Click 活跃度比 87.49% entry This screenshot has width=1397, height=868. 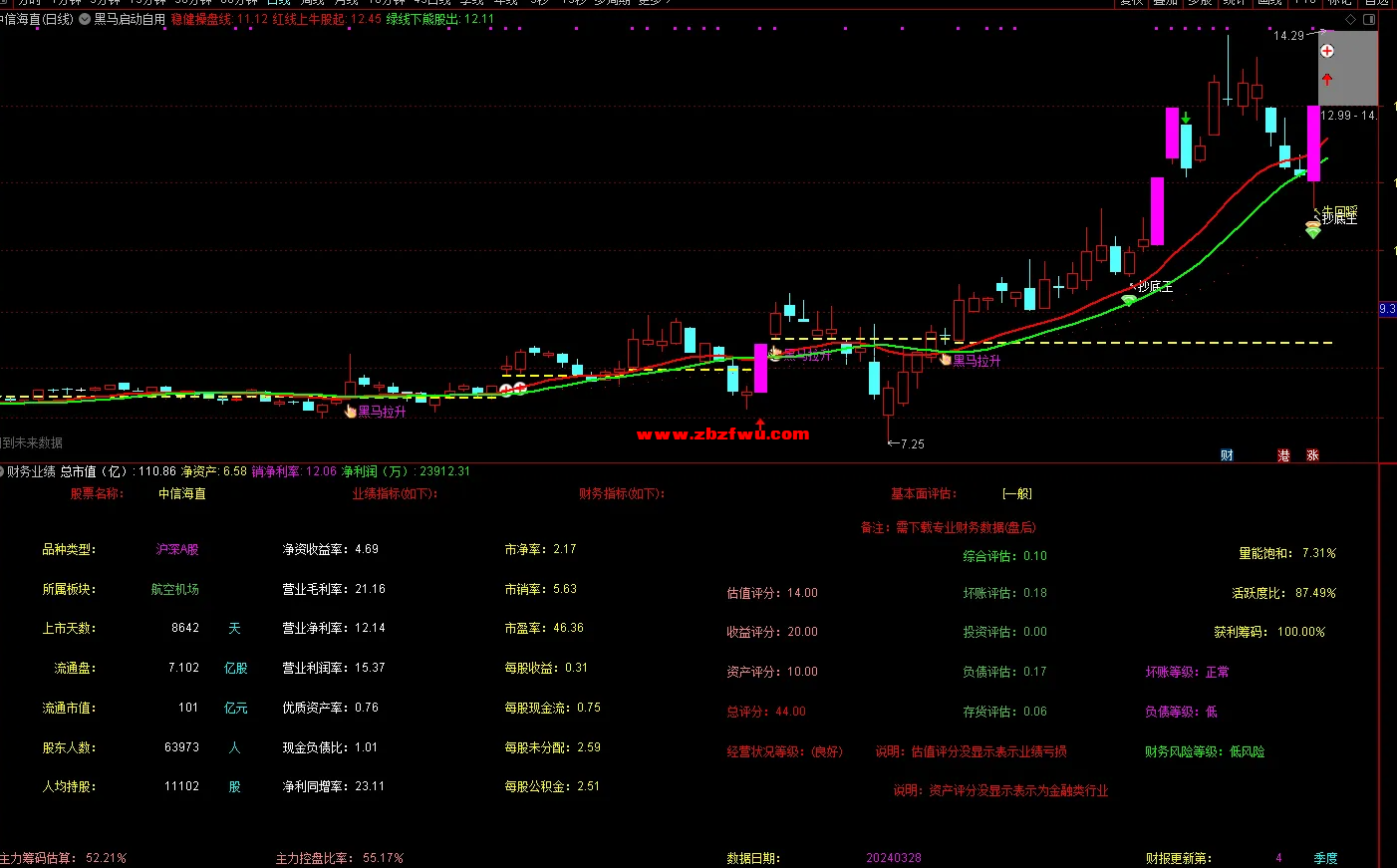click(x=1284, y=593)
